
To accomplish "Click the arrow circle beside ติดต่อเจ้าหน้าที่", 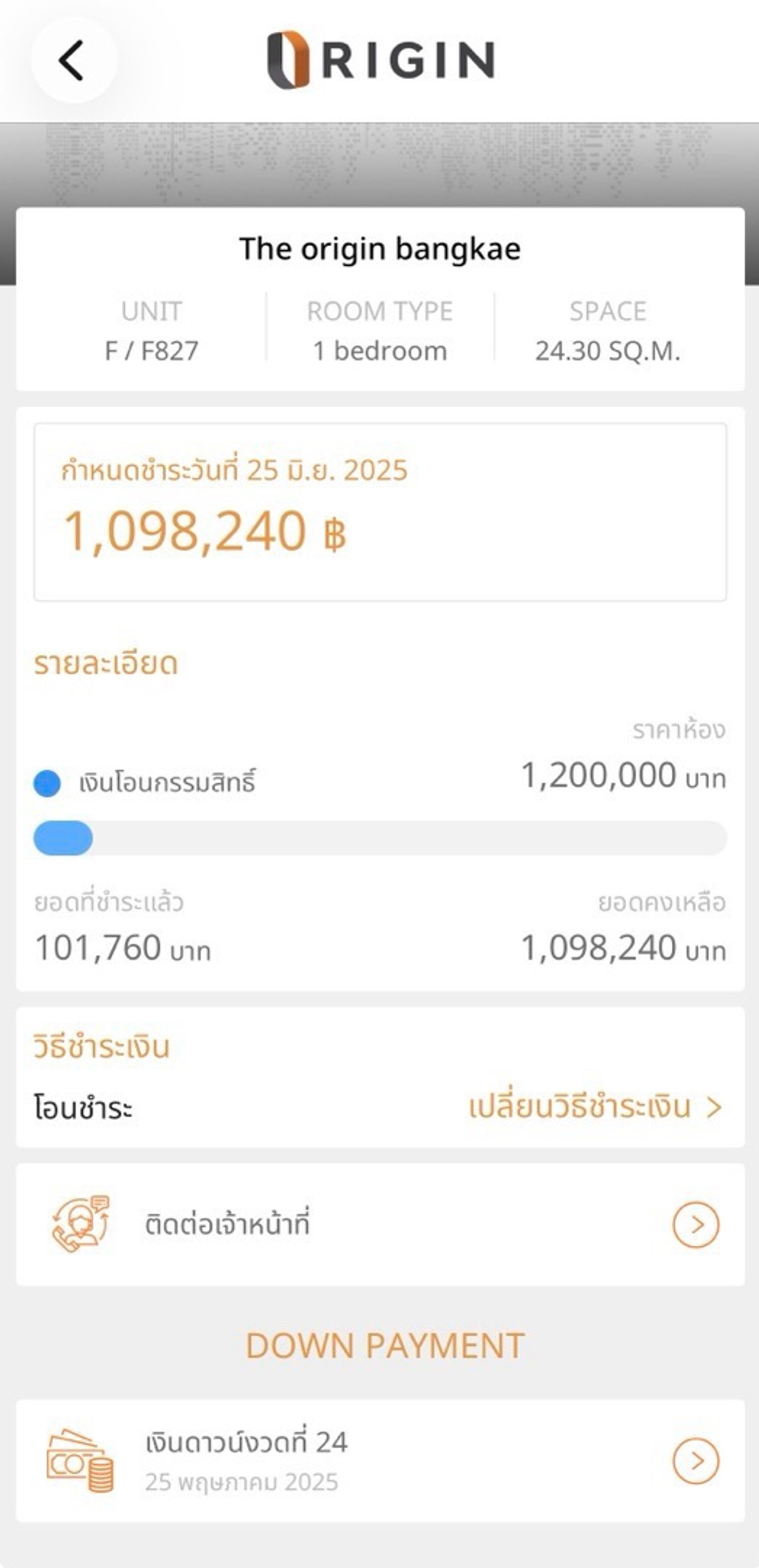I will (x=696, y=1225).
